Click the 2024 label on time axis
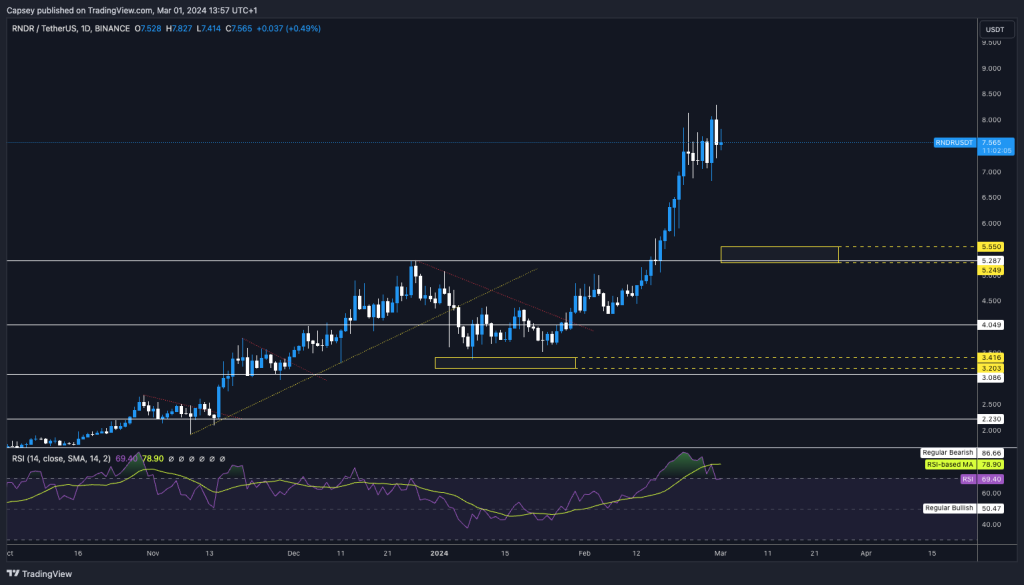 point(440,554)
